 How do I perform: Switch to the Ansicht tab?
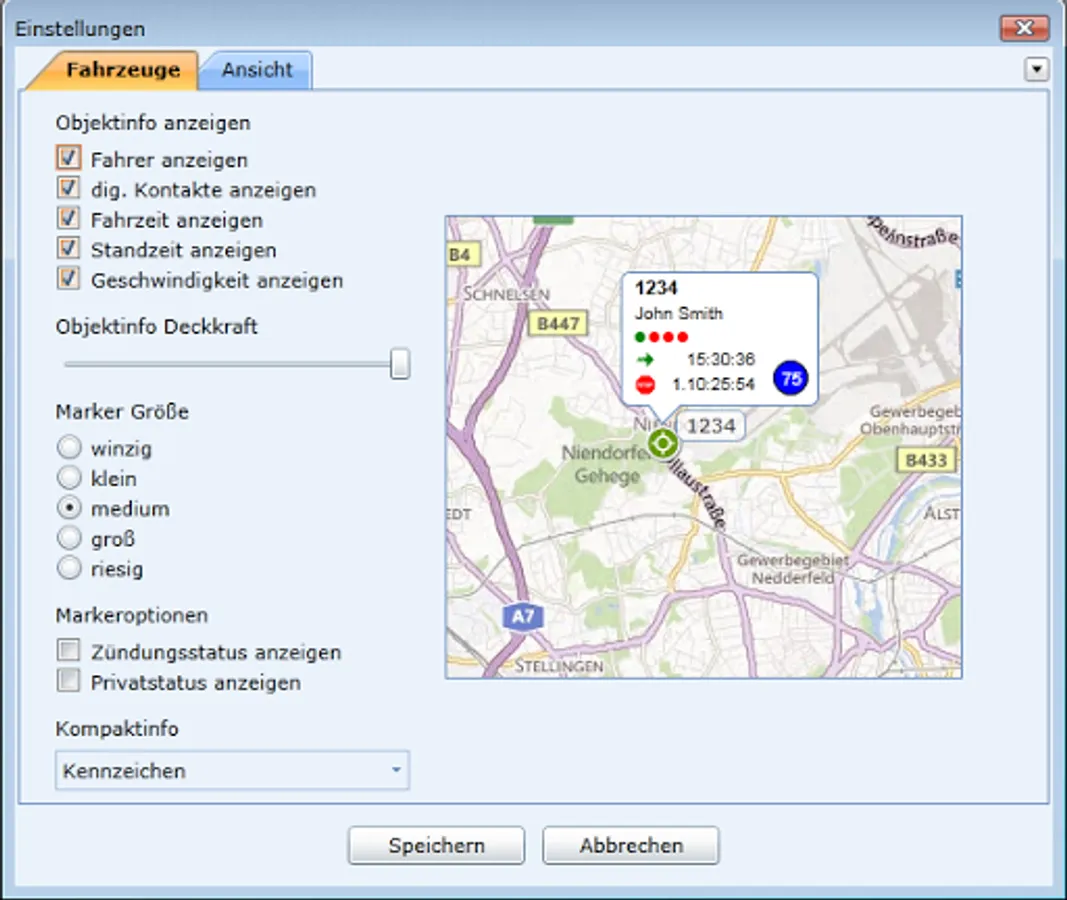tap(257, 70)
